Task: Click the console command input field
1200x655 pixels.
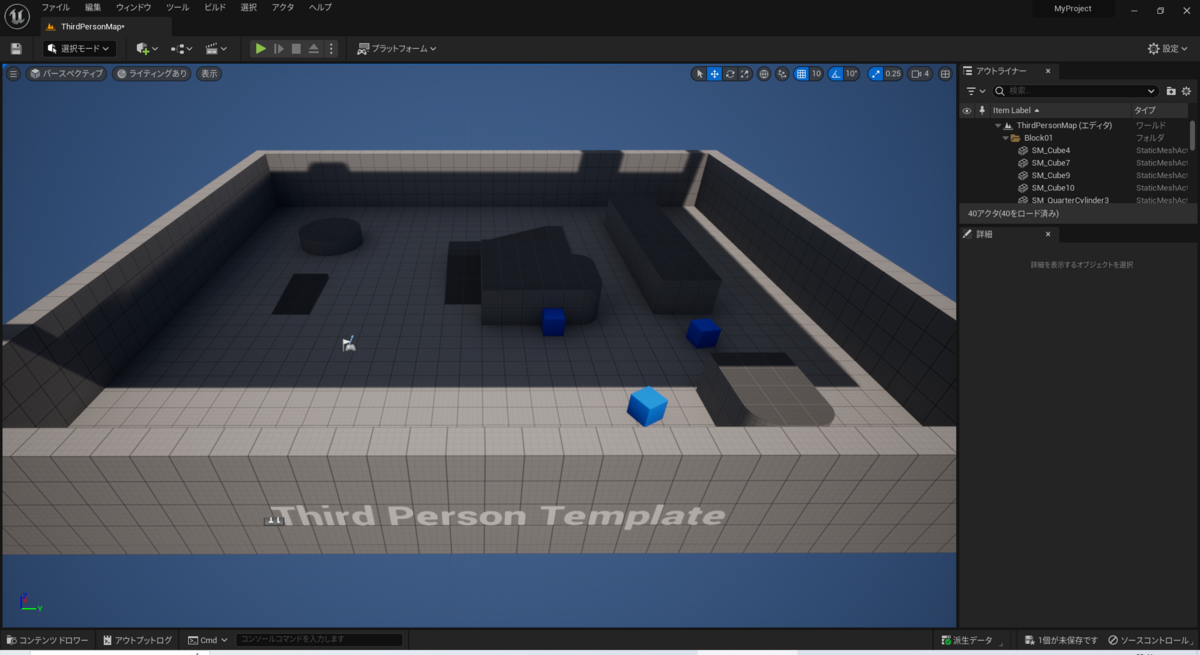Action: click(318, 640)
